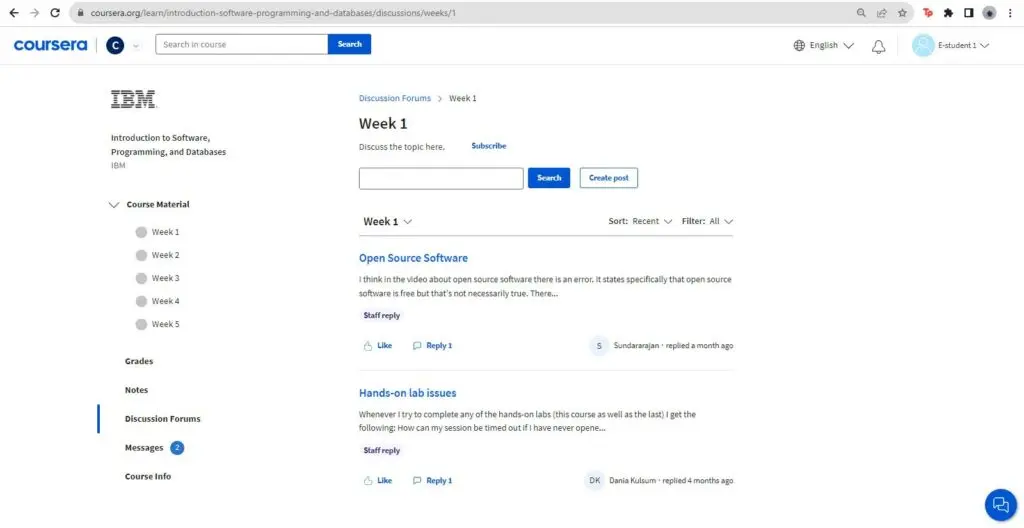Open the Filter: All dropdown
This screenshot has width=1024, height=528.
(x=707, y=222)
